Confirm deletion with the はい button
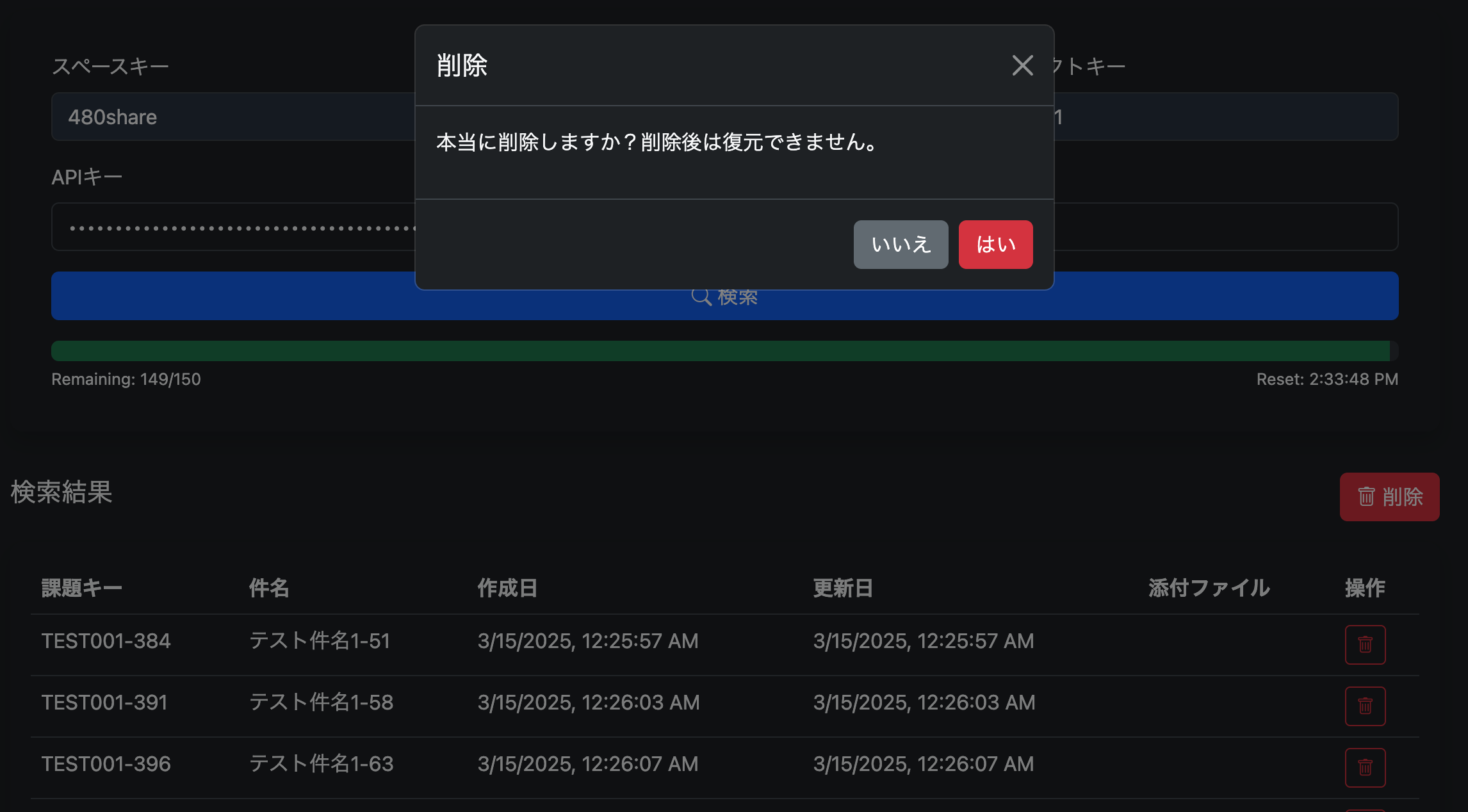 [x=995, y=245]
